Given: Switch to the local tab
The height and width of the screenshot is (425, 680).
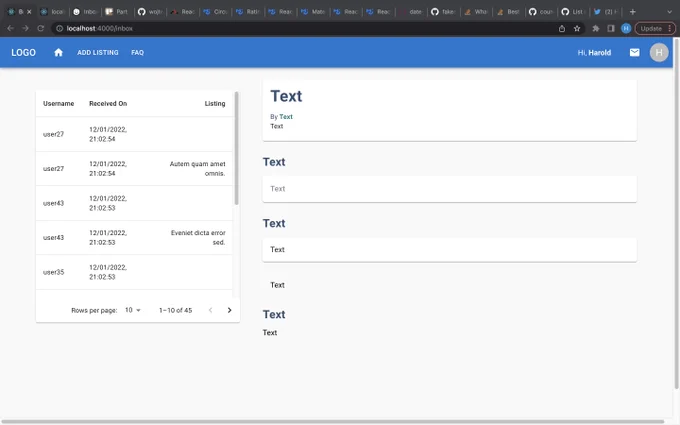Looking at the screenshot, I should (53, 12).
